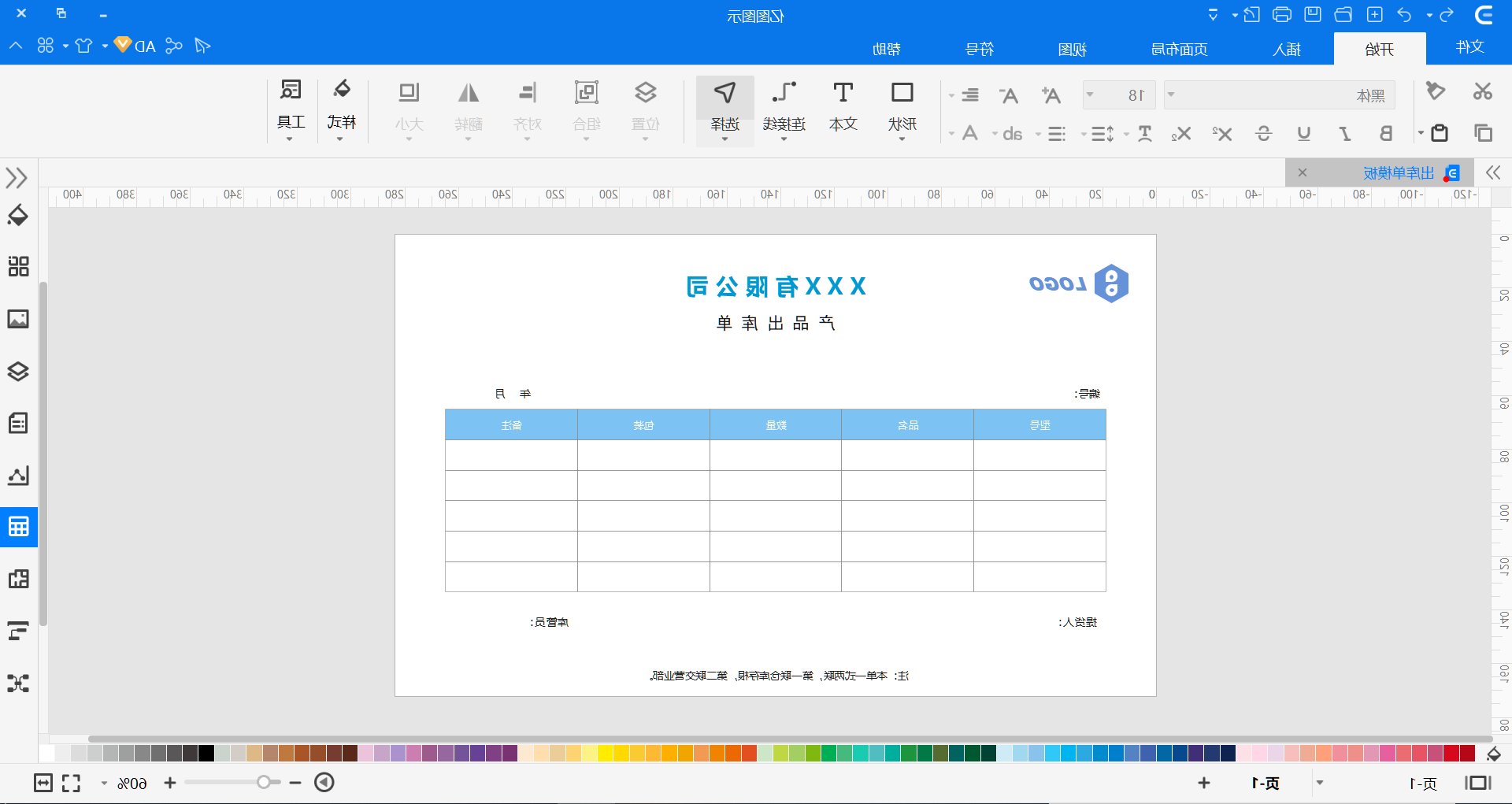Click the Format Painter icon
The width and height of the screenshot is (1512, 804).
(1435, 91)
